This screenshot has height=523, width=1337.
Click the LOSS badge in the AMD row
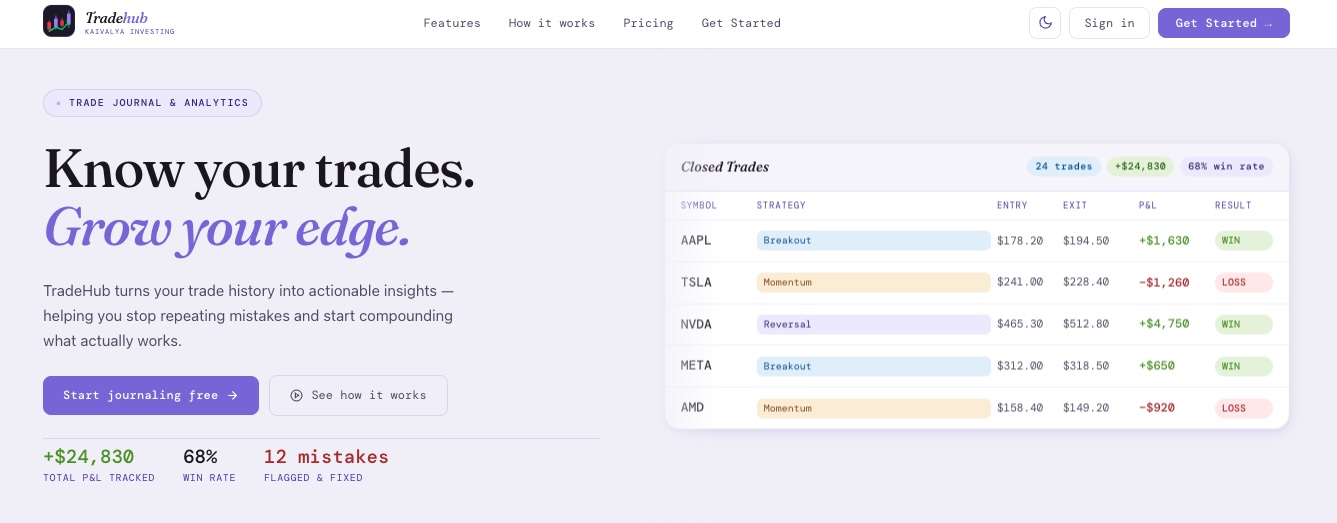(x=1244, y=408)
